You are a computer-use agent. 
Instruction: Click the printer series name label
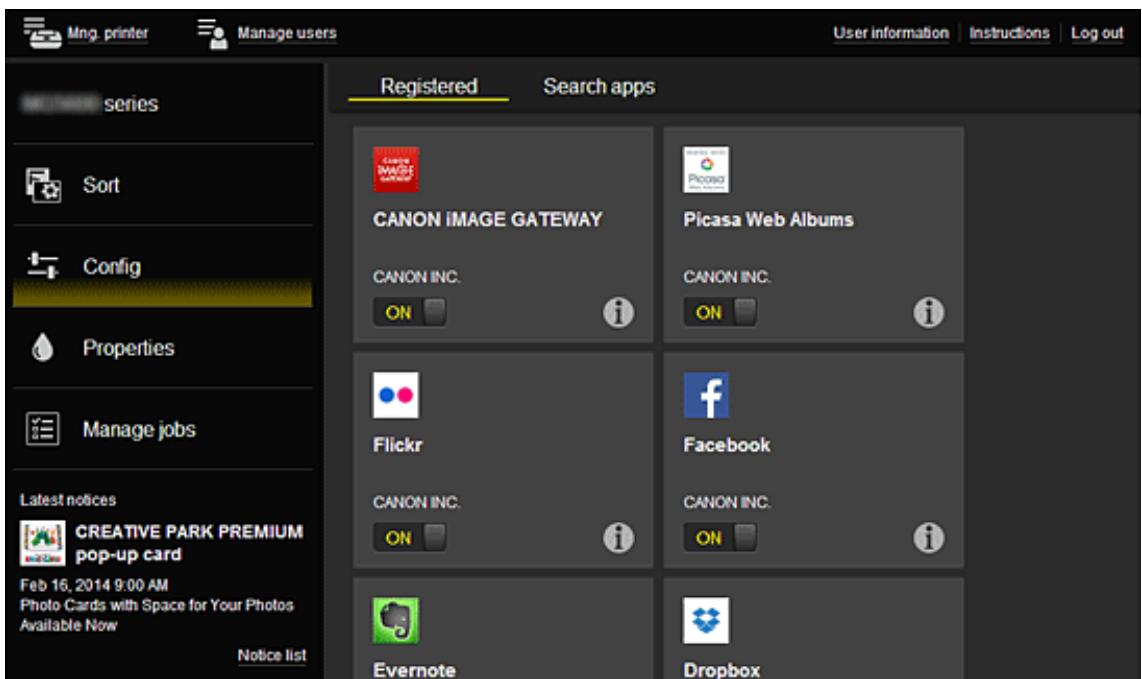90,103
